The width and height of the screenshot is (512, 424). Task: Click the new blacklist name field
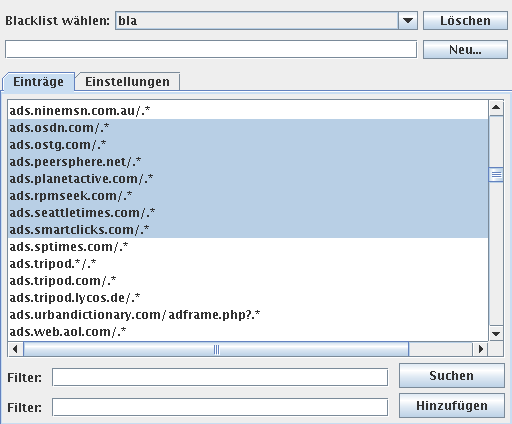(211, 49)
